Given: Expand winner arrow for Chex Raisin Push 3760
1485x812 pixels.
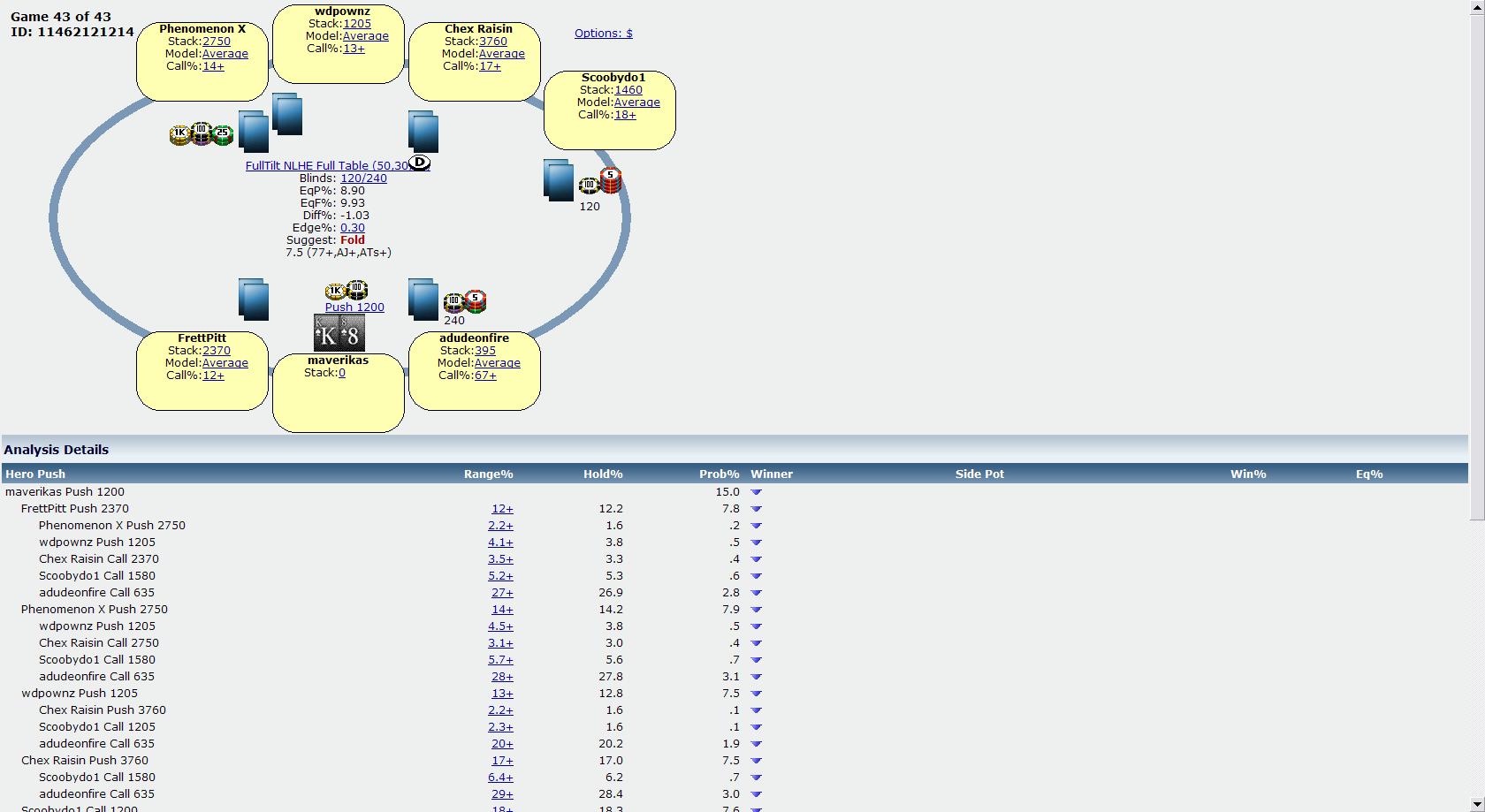Looking at the screenshot, I should (756, 761).
